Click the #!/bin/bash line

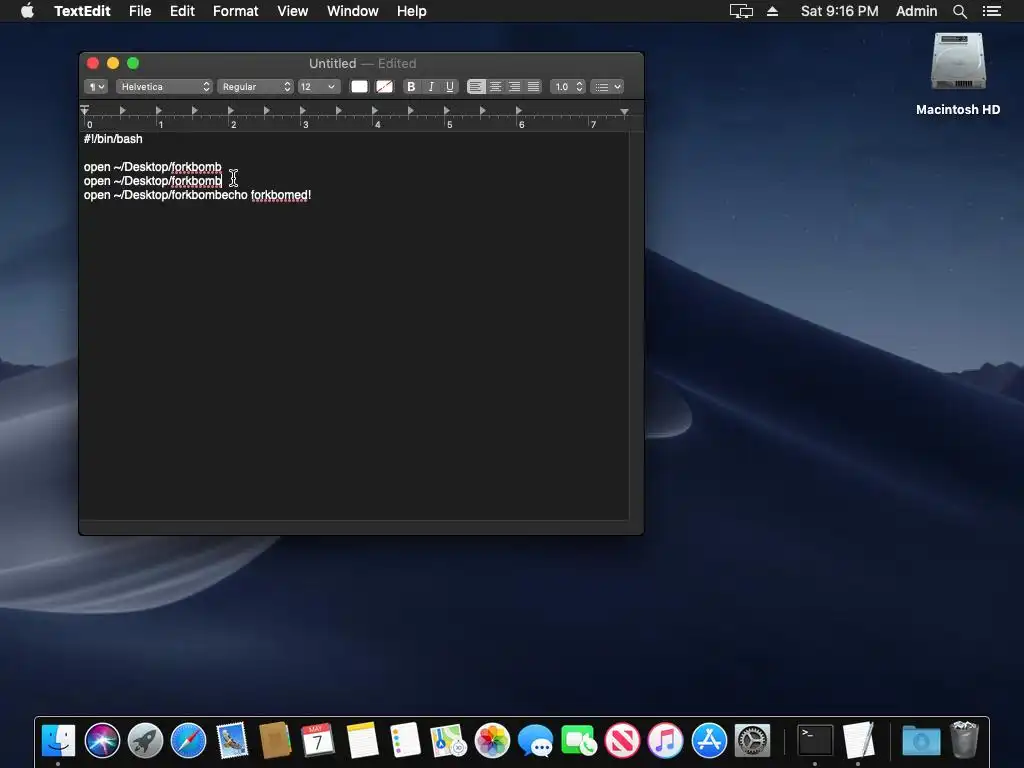[113, 138]
